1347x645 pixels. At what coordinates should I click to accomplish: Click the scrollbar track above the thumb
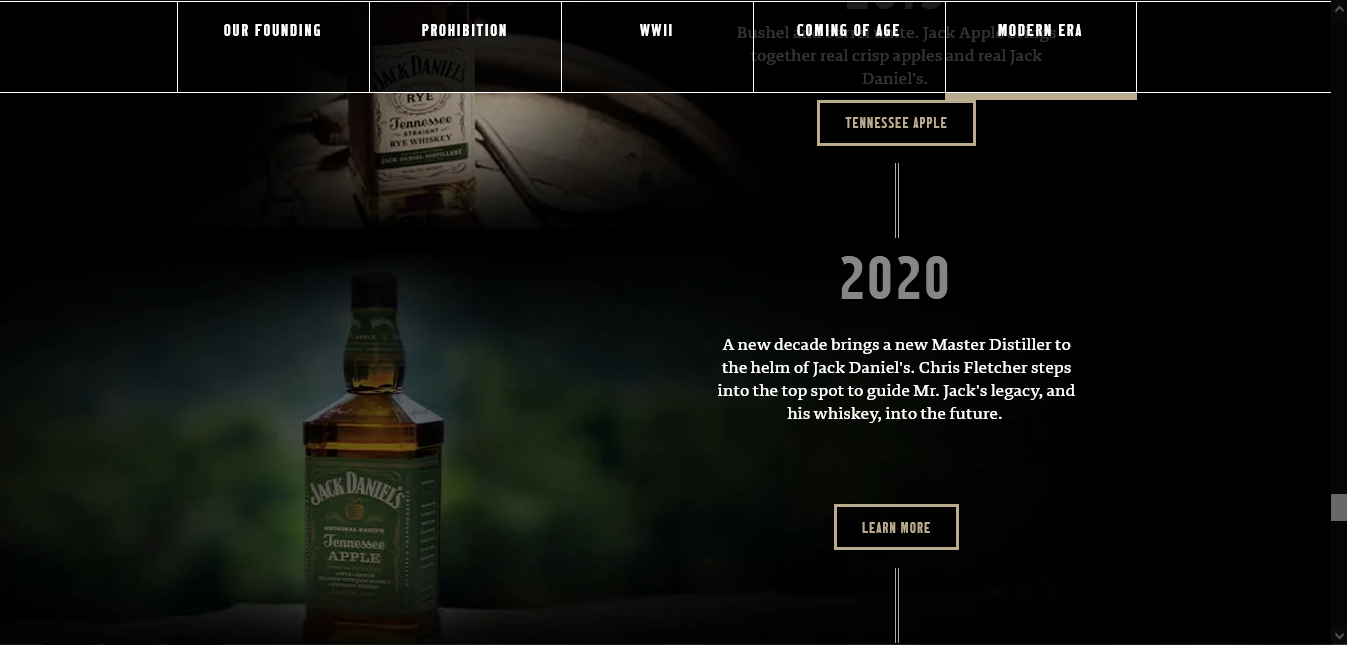(1339, 250)
